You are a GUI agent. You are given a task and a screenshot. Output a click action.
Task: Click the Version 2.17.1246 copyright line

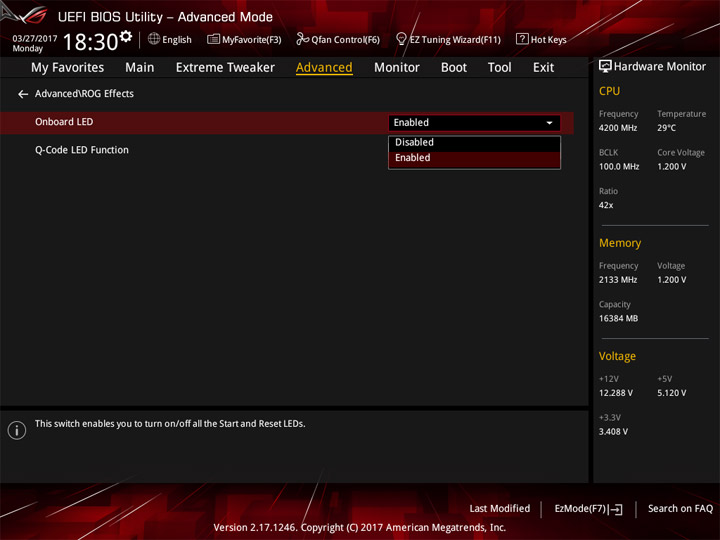coord(360,528)
